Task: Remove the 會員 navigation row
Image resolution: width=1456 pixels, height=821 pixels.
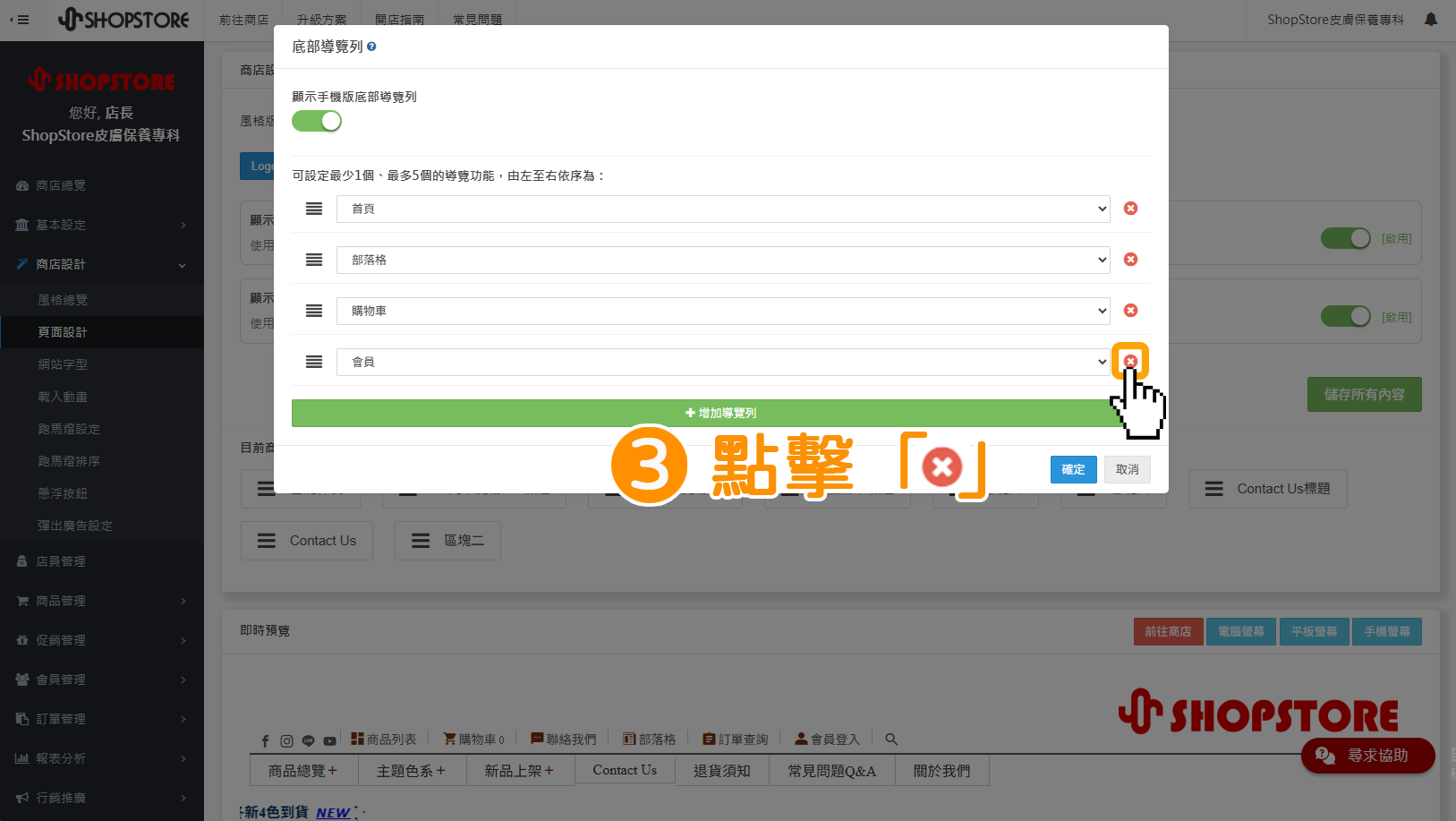Action: click(1130, 362)
